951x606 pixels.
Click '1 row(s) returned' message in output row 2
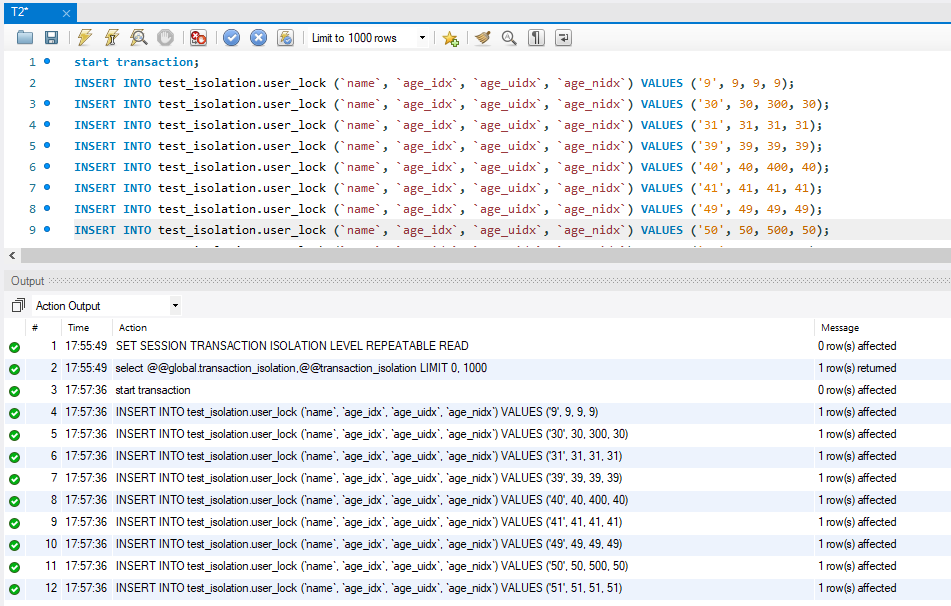pyautogui.click(x=857, y=368)
